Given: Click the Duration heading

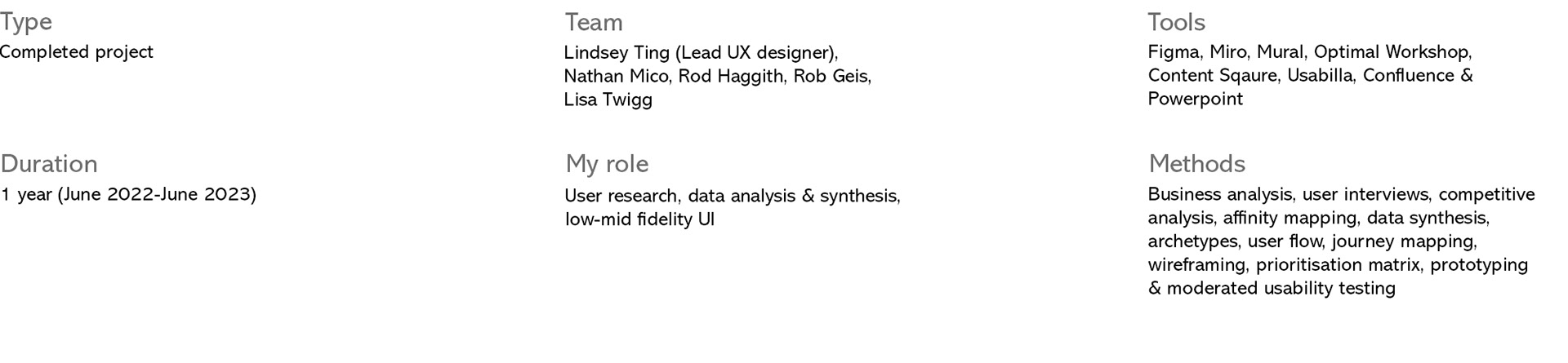Looking at the screenshot, I should click(x=49, y=164).
